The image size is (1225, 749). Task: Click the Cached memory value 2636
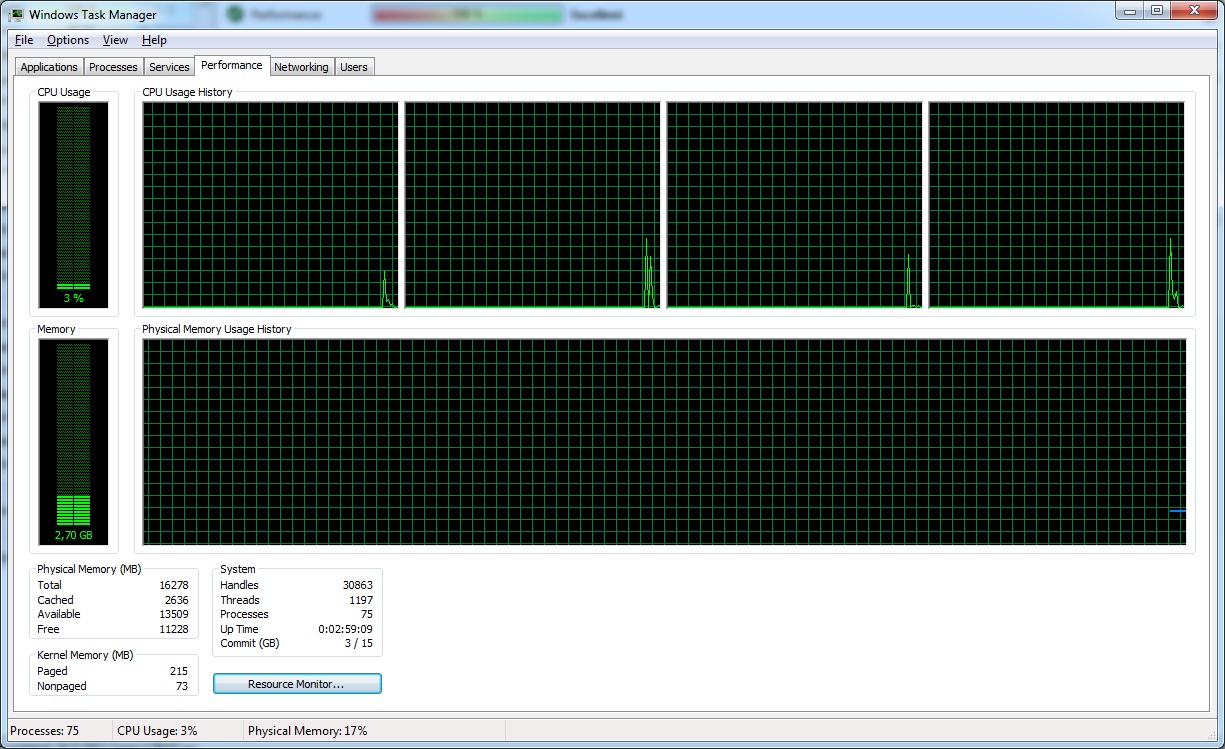[x=177, y=600]
